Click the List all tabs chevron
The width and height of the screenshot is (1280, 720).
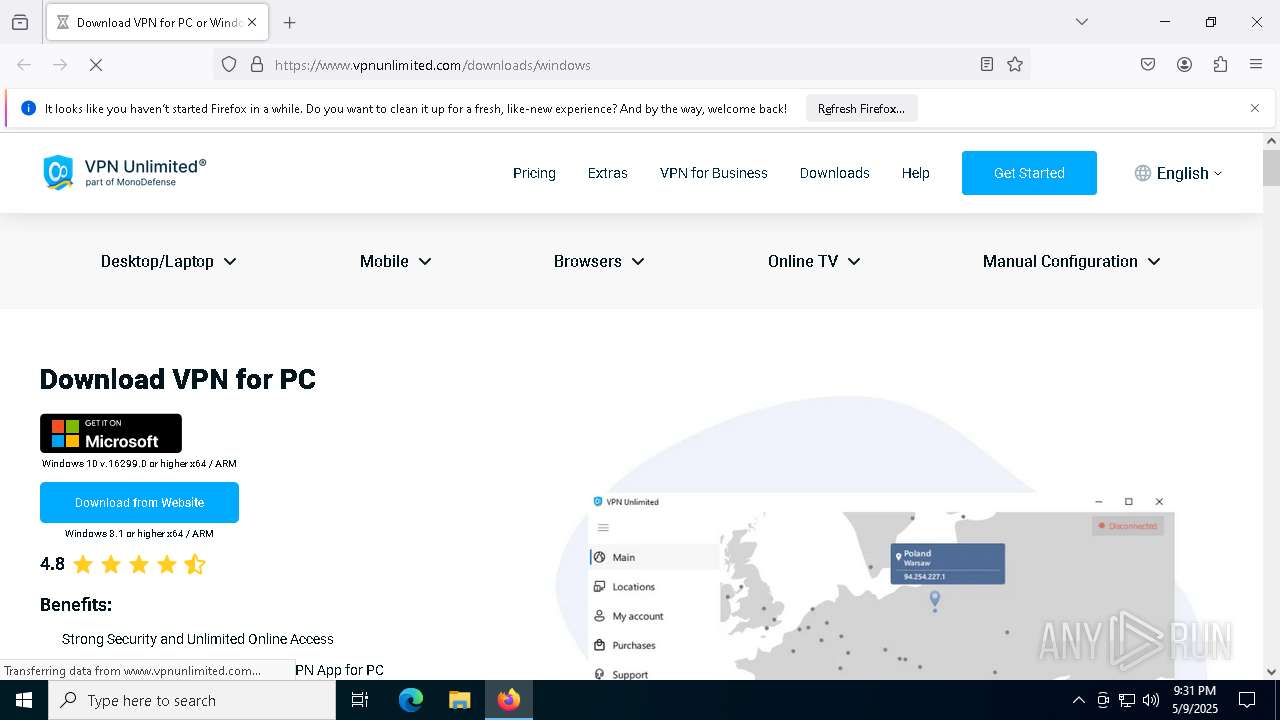(1081, 22)
